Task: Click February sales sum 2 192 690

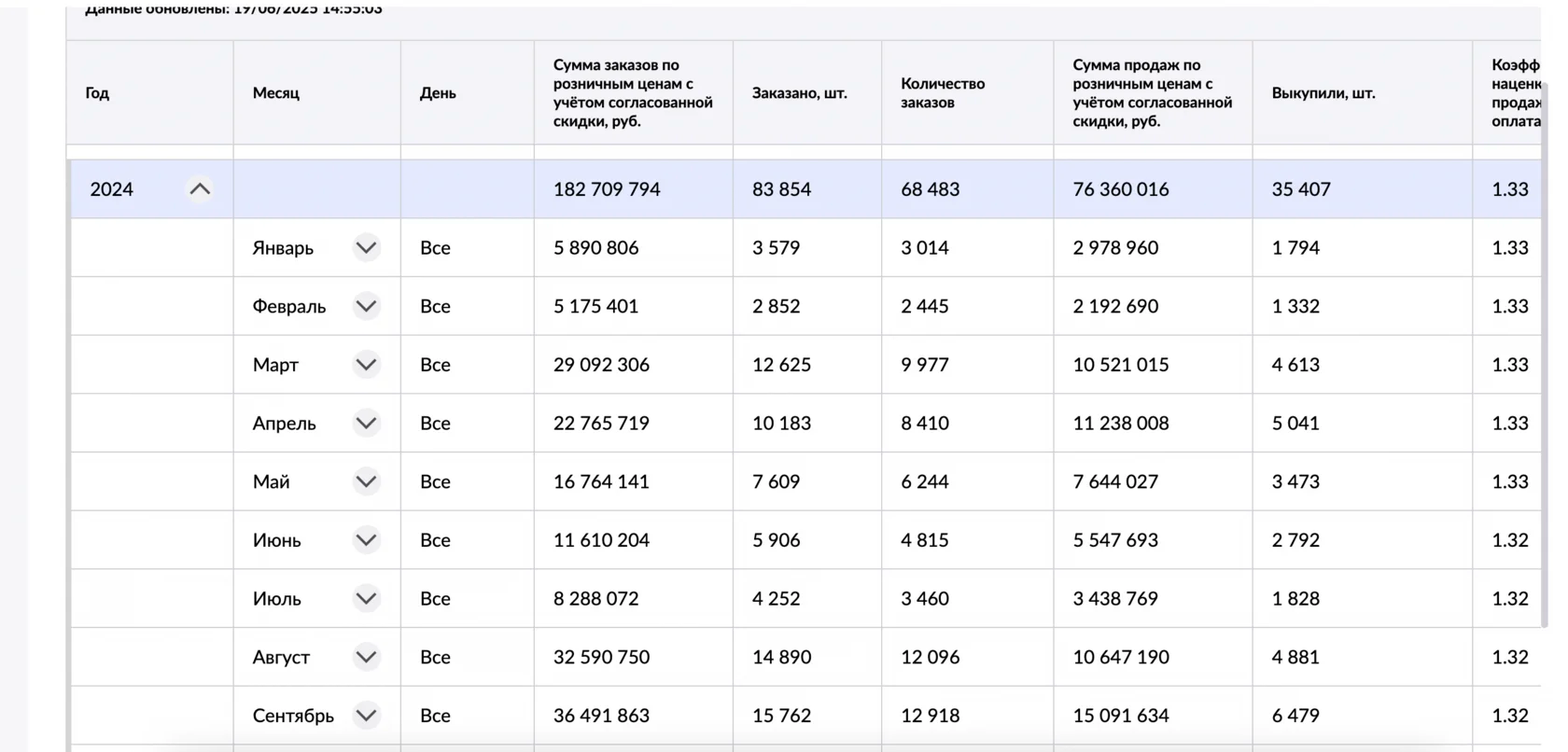Action: pos(1115,306)
